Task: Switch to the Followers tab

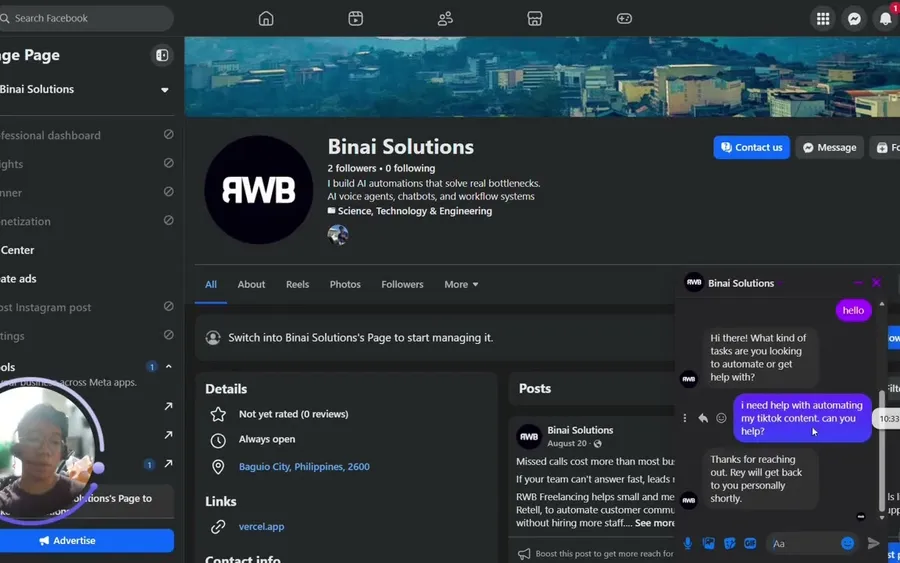Action: [x=402, y=284]
